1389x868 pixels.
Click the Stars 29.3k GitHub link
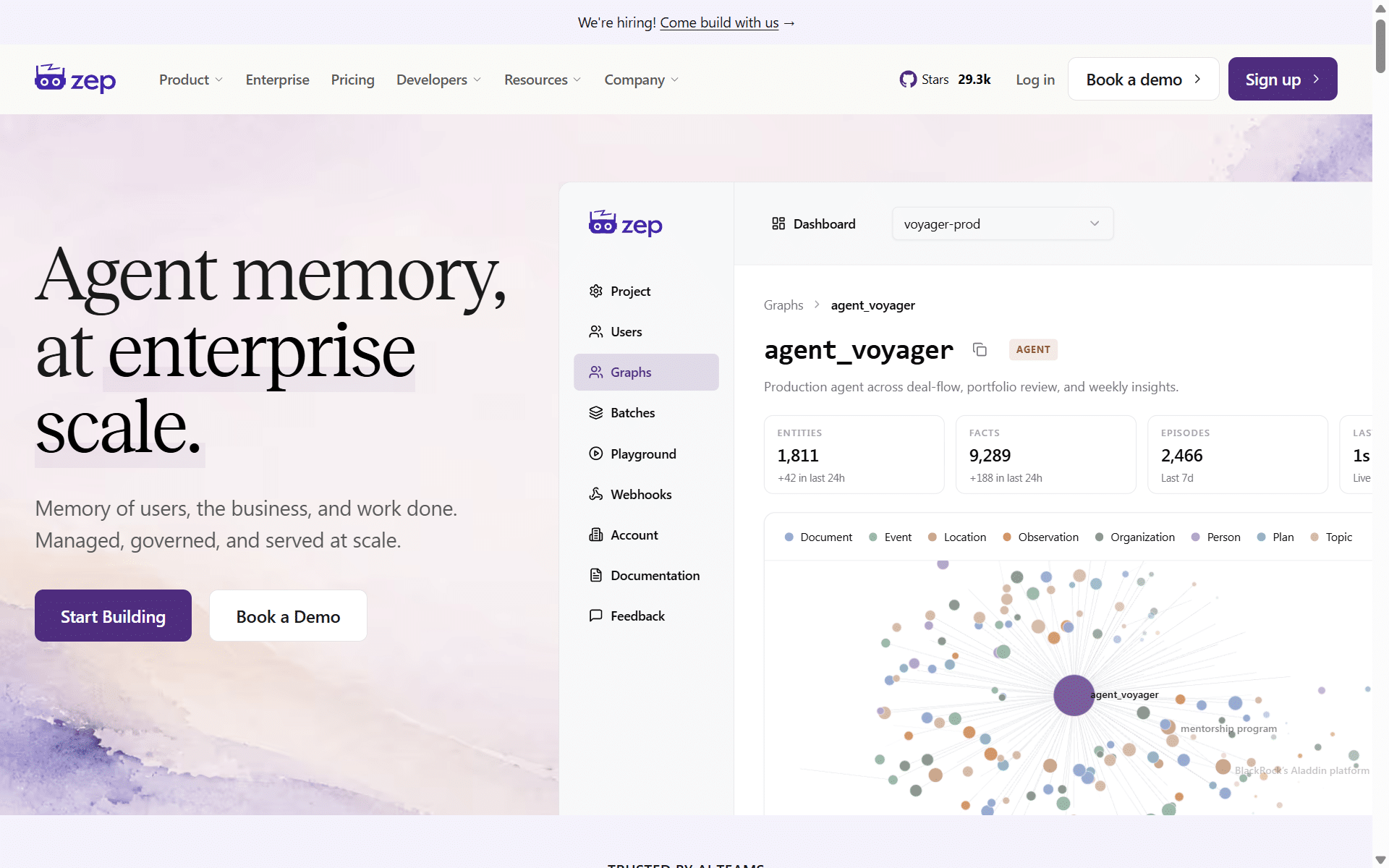pos(945,80)
